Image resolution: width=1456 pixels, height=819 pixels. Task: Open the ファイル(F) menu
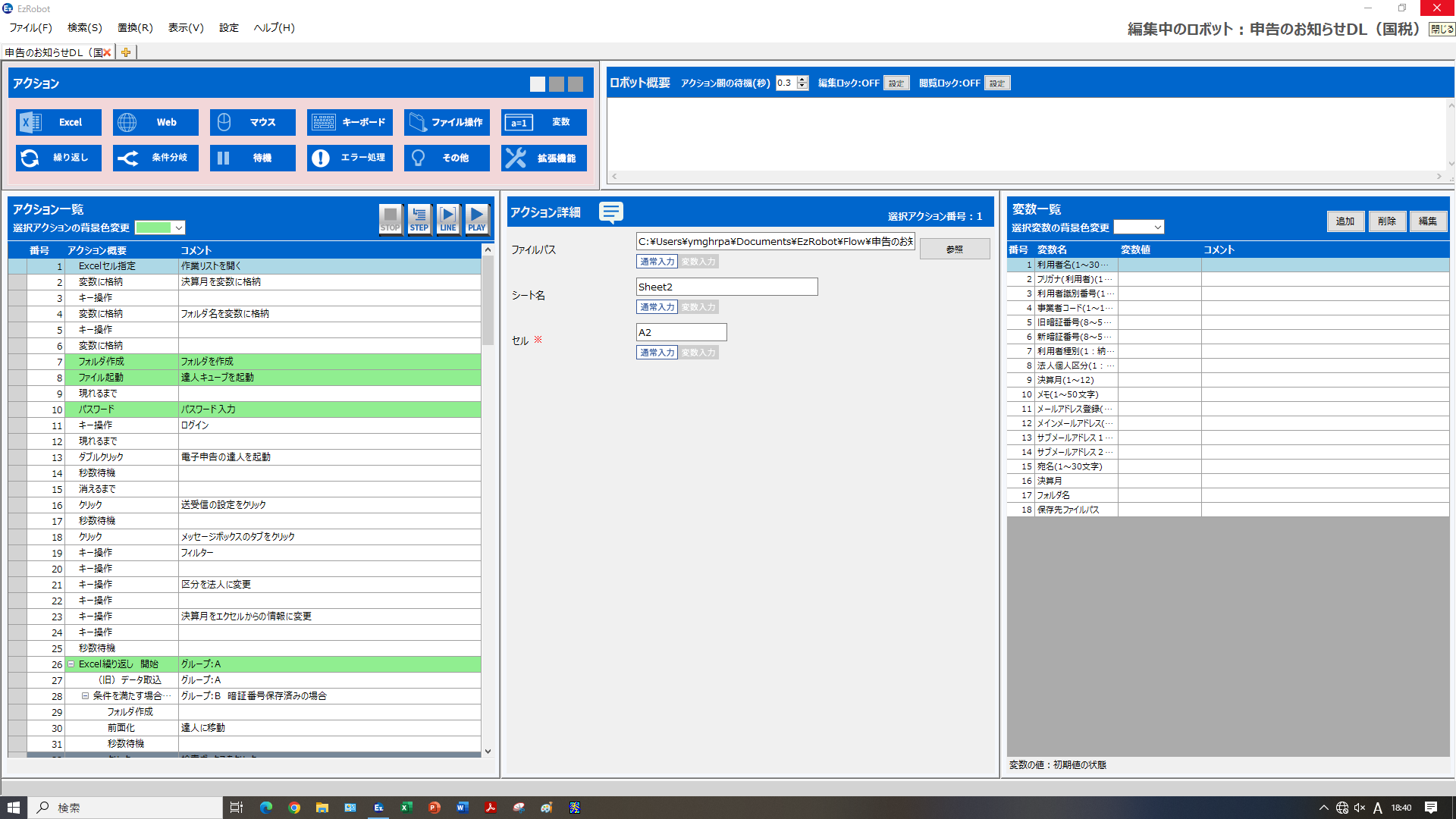point(30,27)
